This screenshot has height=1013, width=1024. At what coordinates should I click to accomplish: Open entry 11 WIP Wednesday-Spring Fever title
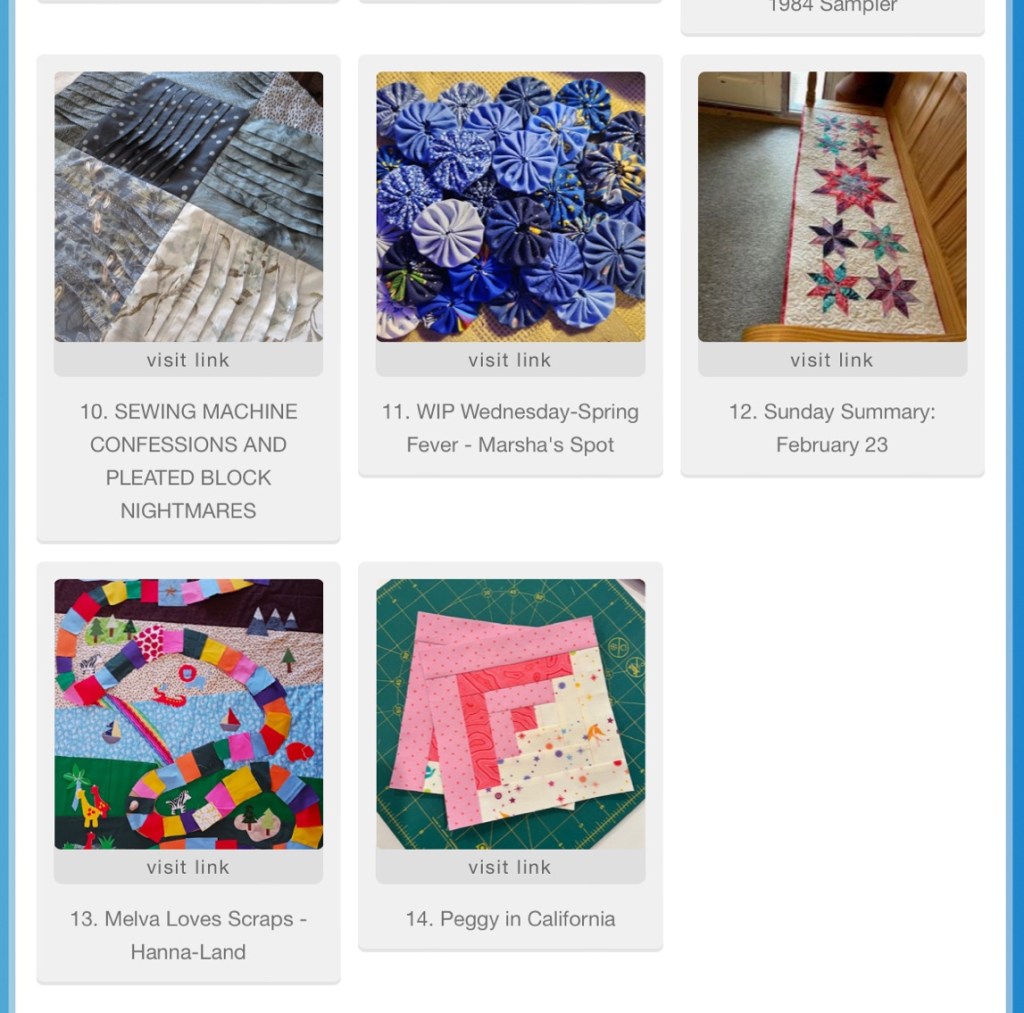pos(510,428)
